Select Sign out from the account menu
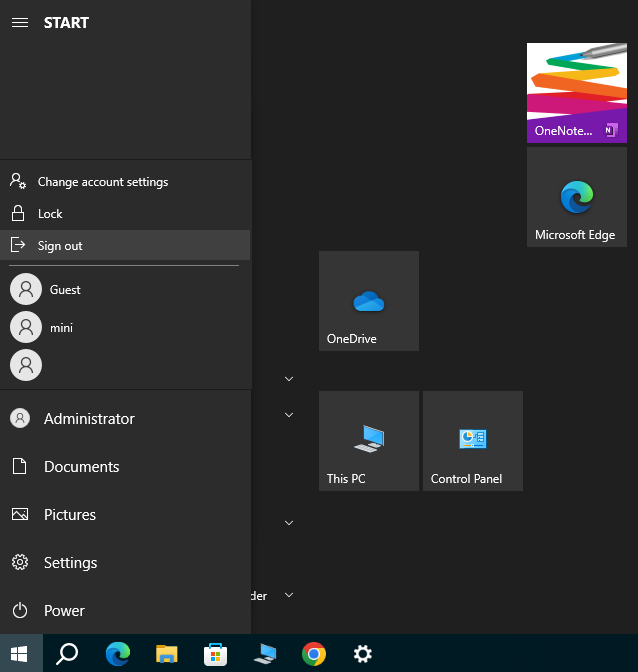Screen dimensions: 638x672 60,246
